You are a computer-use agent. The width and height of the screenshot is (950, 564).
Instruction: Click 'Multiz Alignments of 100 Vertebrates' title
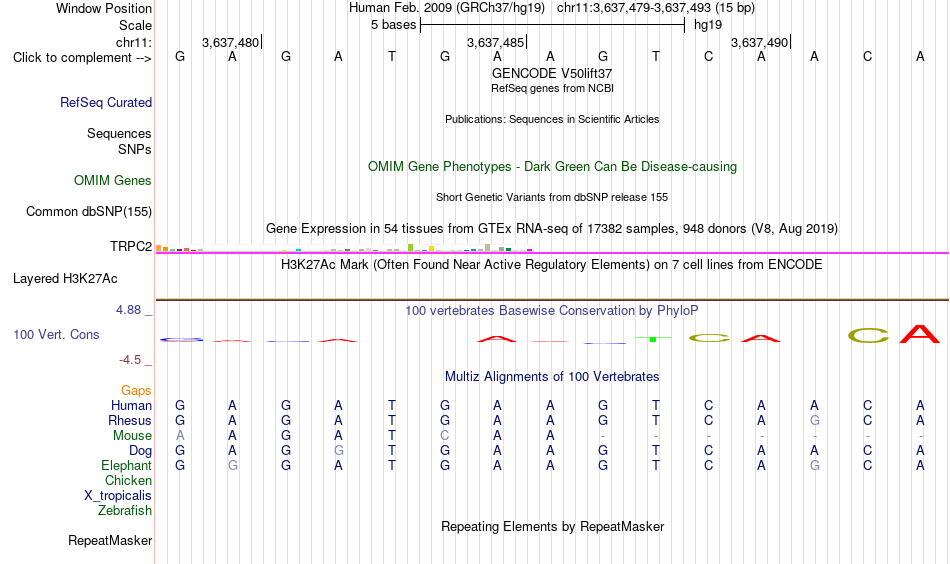tap(552, 377)
